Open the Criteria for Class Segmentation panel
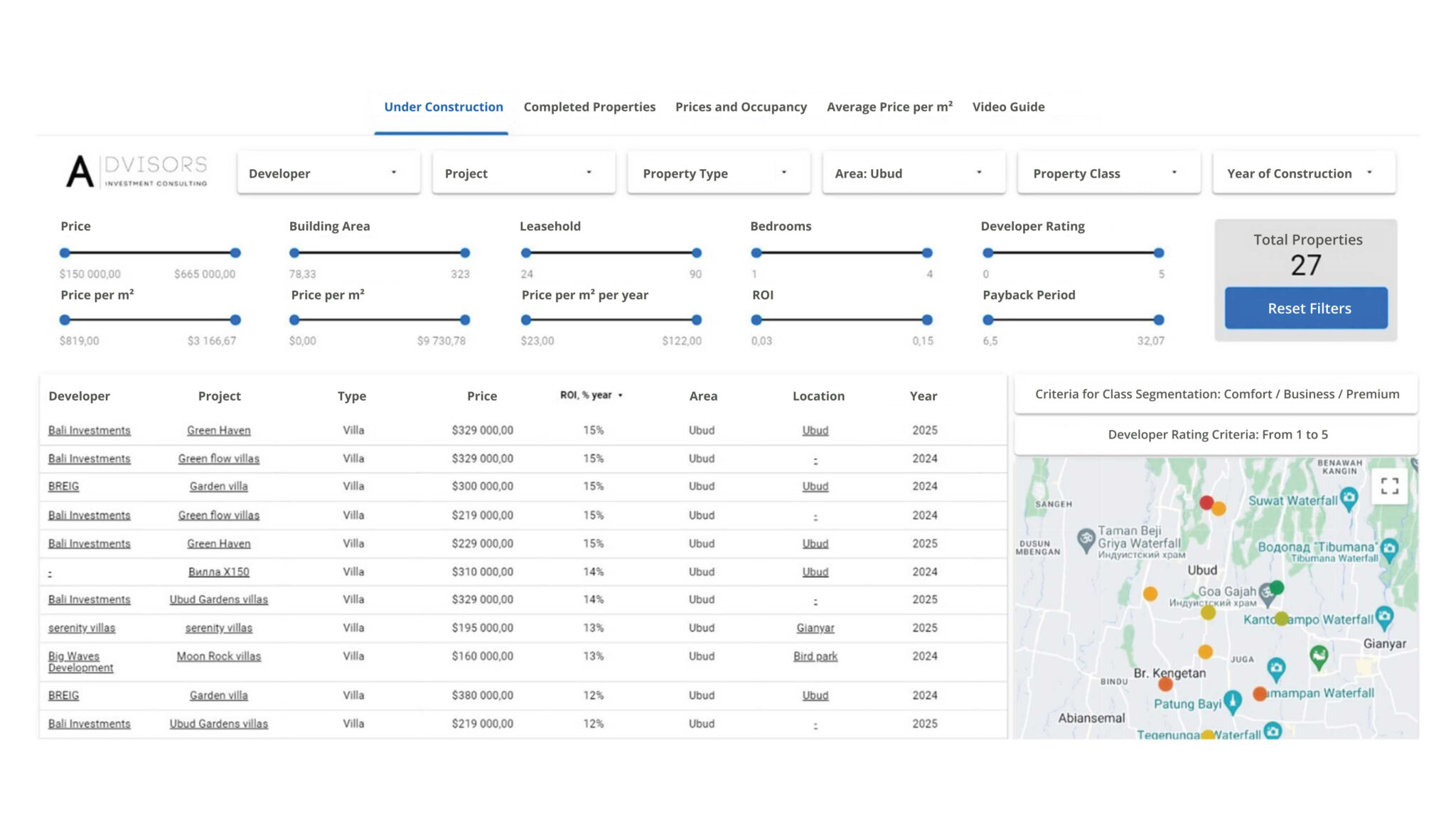Image resolution: width=1456 pixels, height=819 pixels. pyautogui.click(x=1216, y=394)
